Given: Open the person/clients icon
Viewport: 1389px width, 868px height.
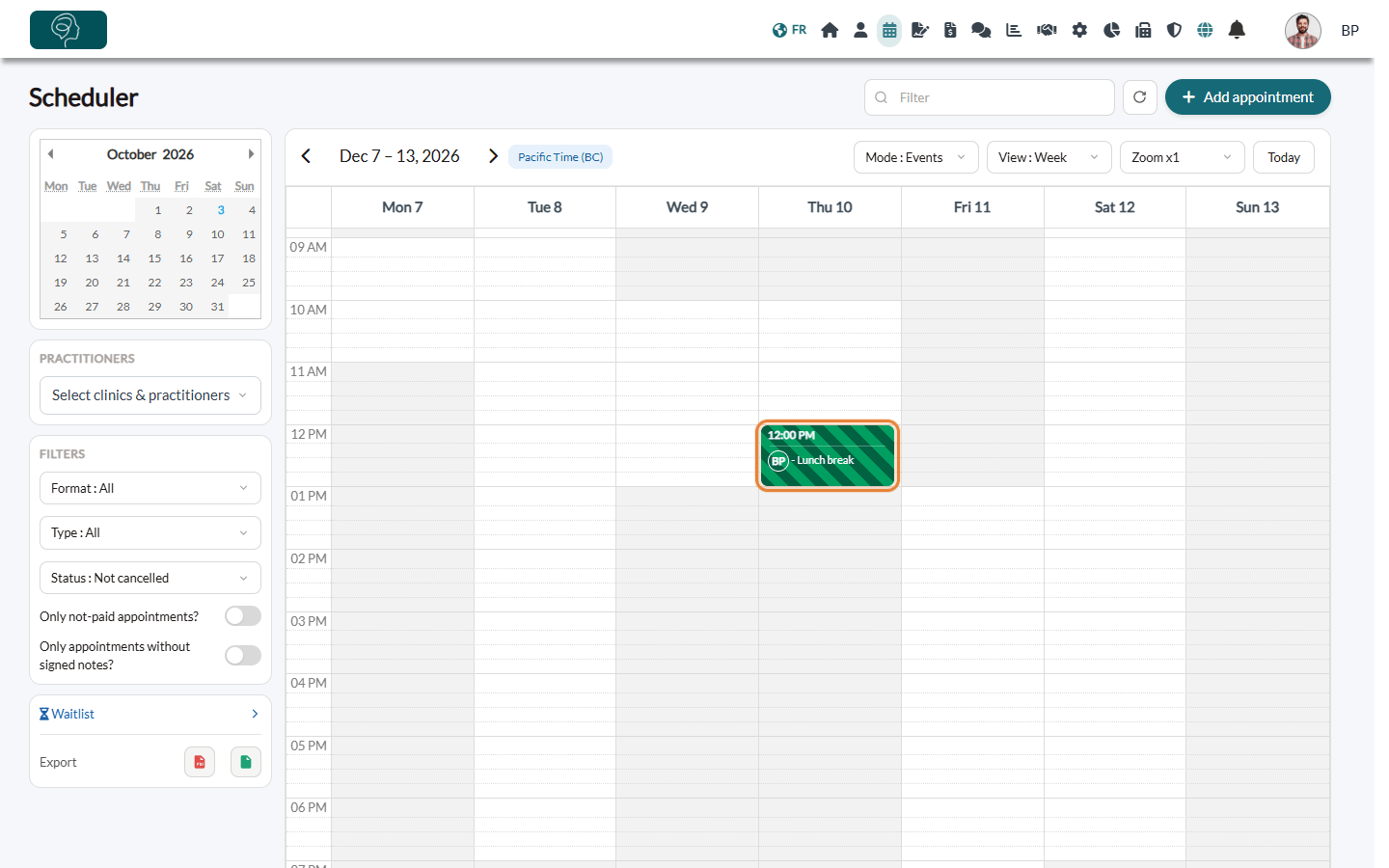Looking at the screenshot, I should click(860, 30).
